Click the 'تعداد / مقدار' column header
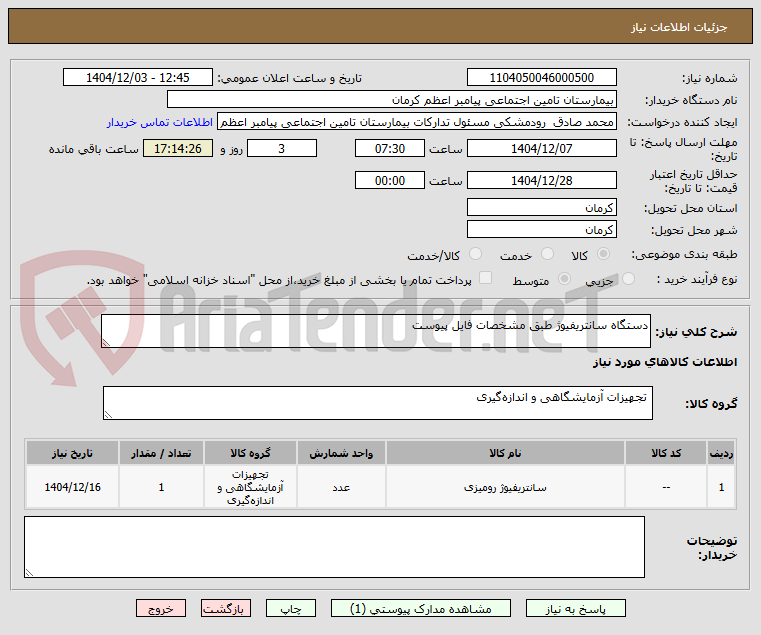The width and height of the screenshot is (761, 635). (x=161, y=453)
